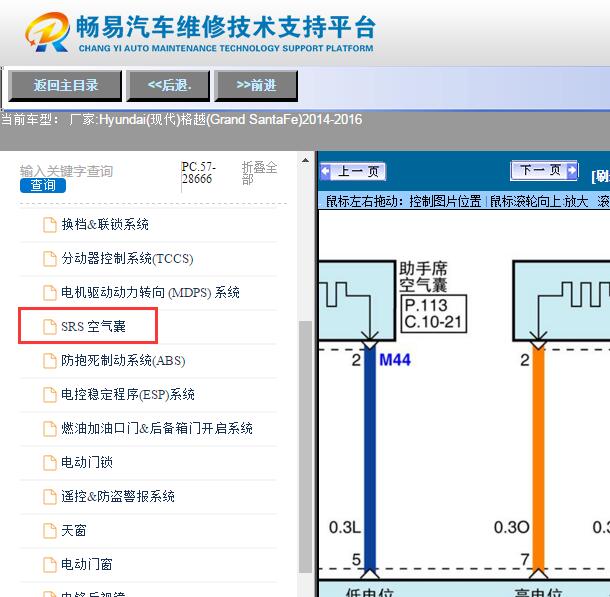
Task: Click the blue 0.3L wire
Action: point(370,459)
